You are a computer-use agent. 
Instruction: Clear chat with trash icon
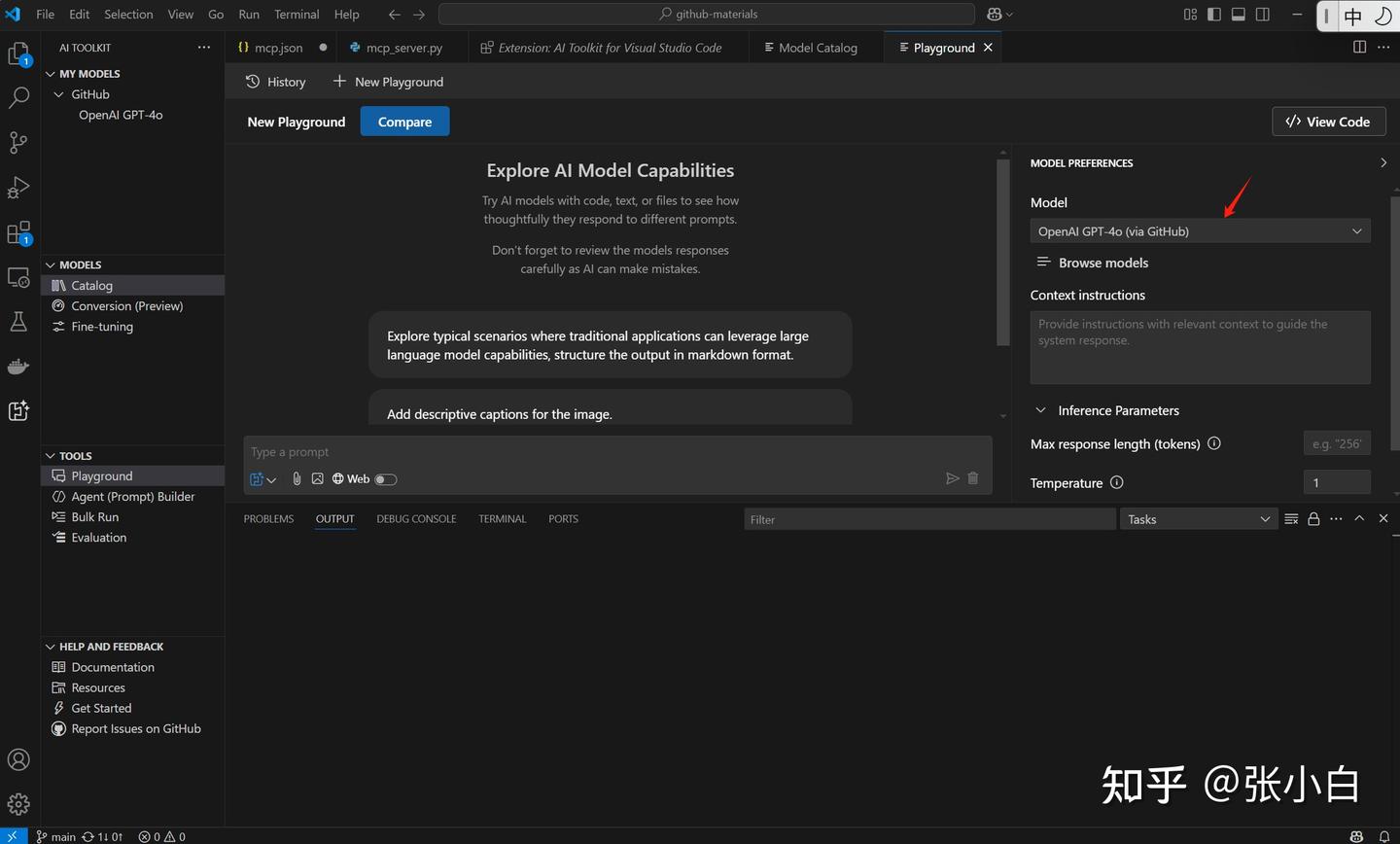(973, 478)
